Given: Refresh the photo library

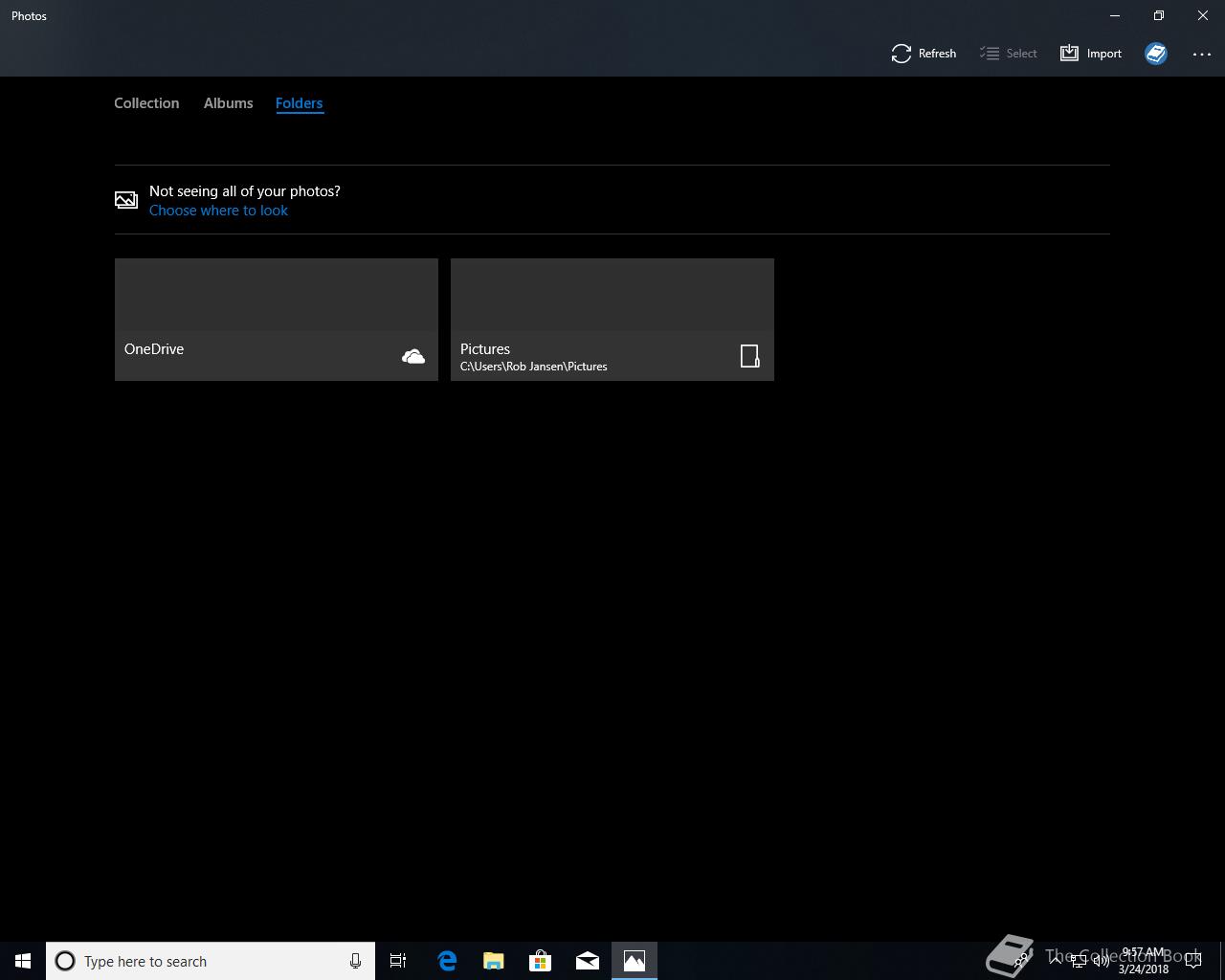Looking at the screenshot, I should click(x=924, y=54).
